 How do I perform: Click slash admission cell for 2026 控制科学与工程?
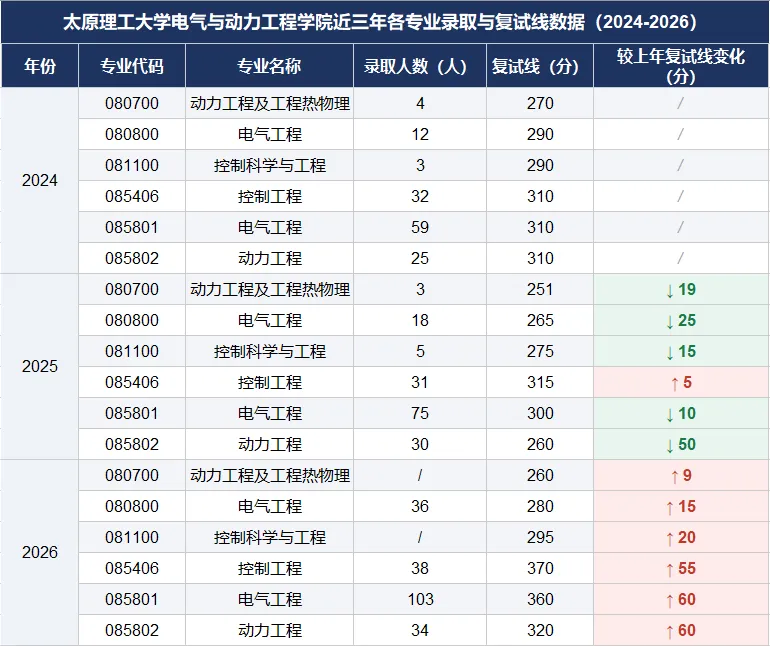click(x=420, y=537)
